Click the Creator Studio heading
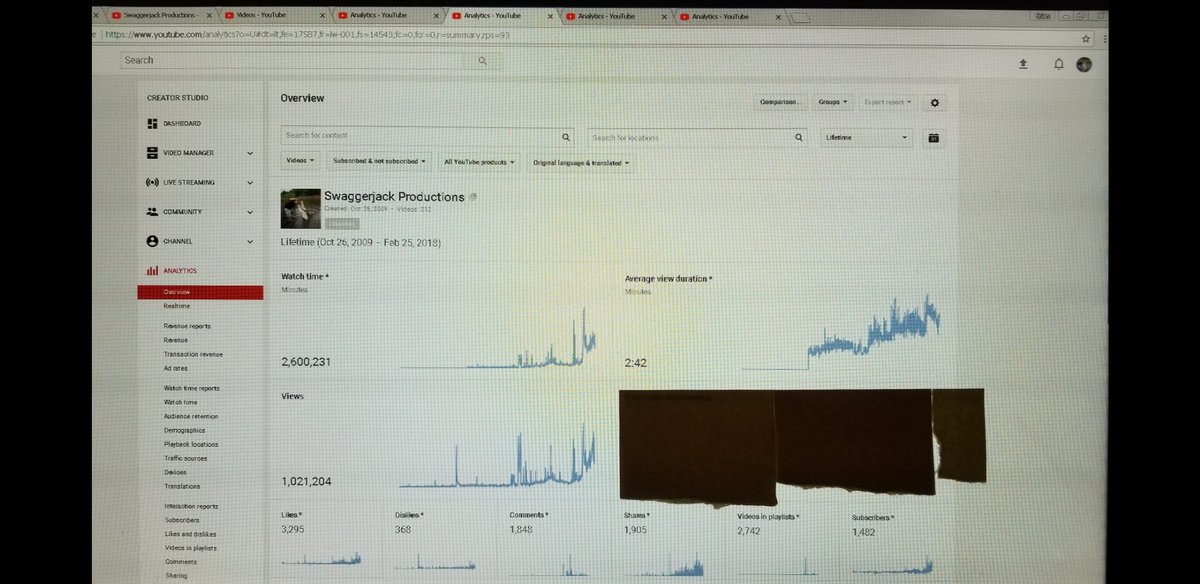This screenshot has height=584, width=1200. click(x=178, y=98)
